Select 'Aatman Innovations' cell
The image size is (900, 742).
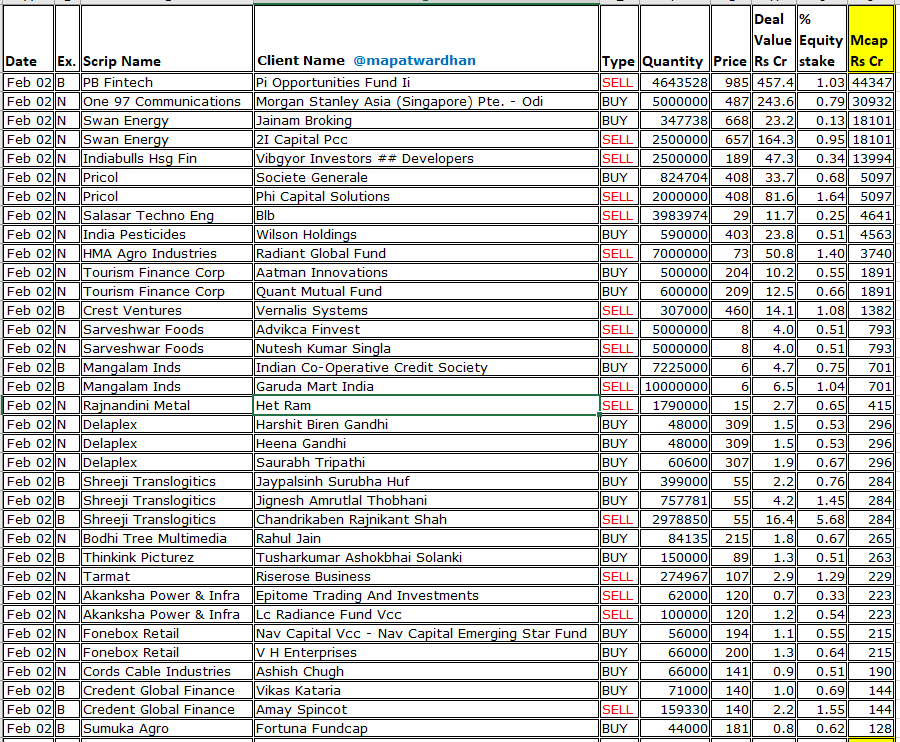(426, 272)
